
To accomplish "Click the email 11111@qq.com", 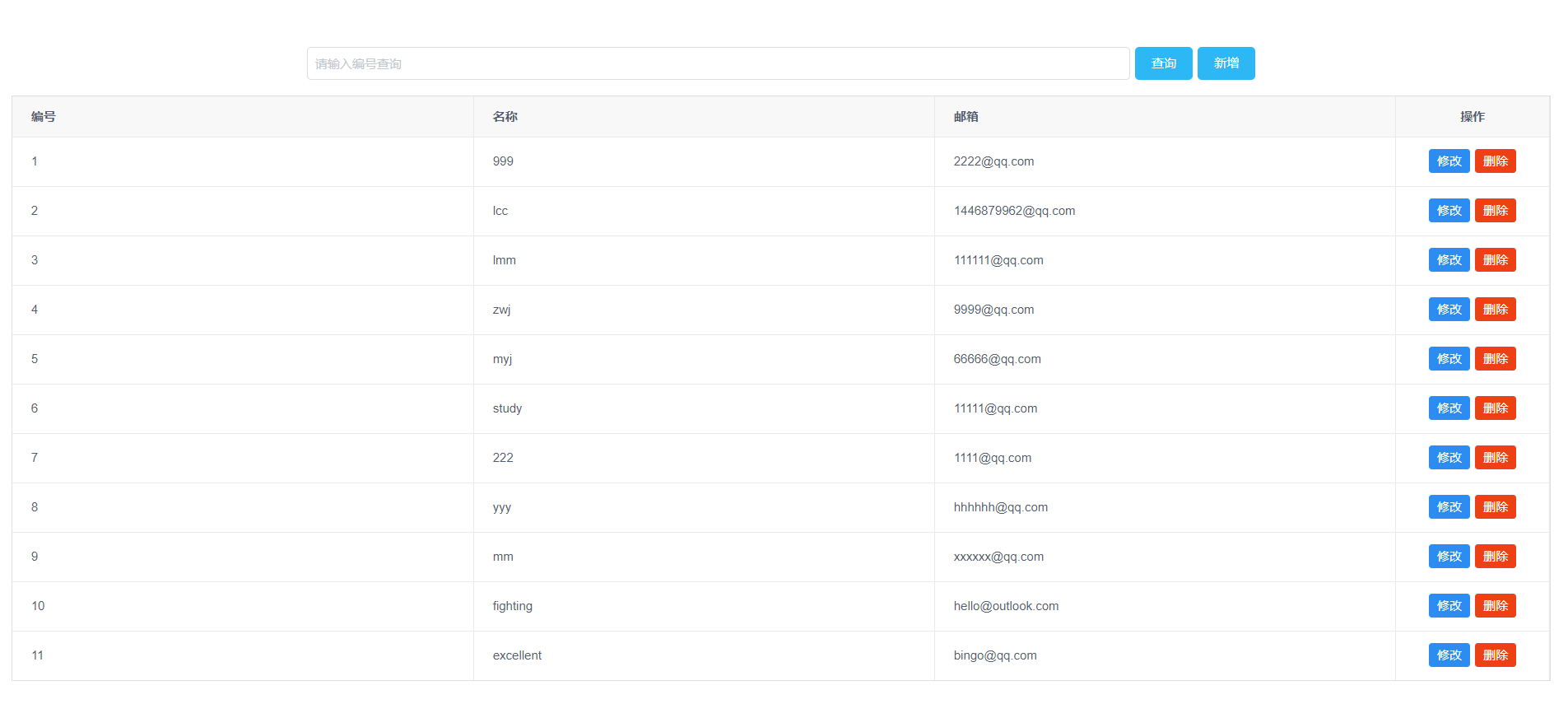I will pos(995,408).
